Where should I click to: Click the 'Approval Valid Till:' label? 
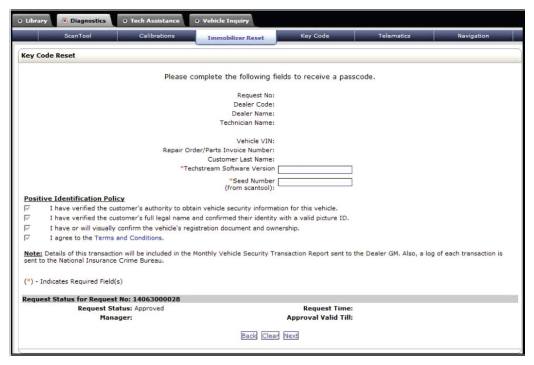pos(319,318)
